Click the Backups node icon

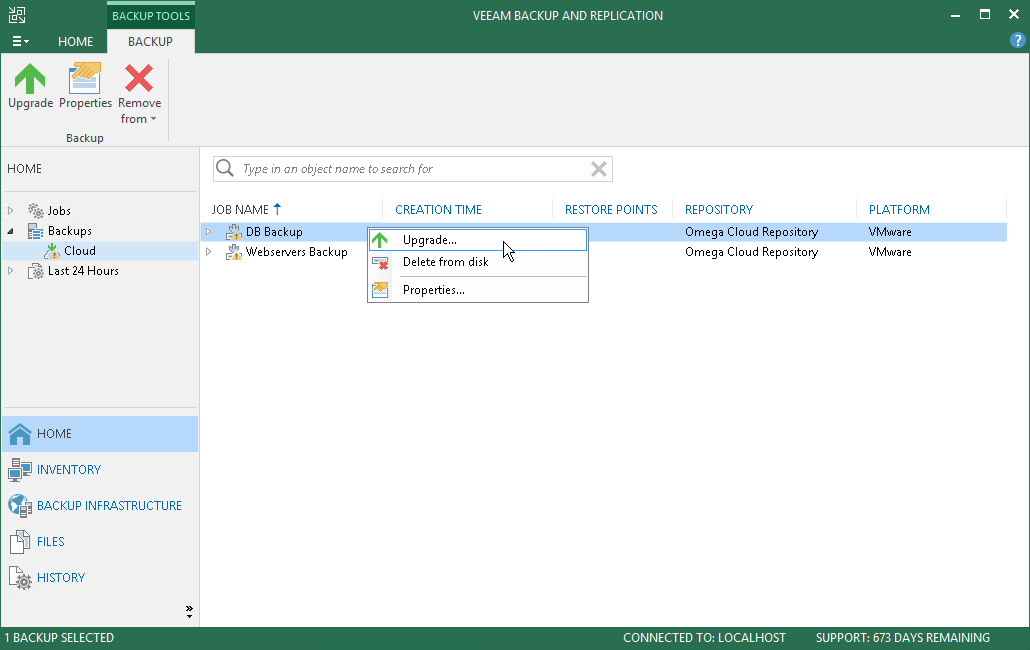pos(35,231)
